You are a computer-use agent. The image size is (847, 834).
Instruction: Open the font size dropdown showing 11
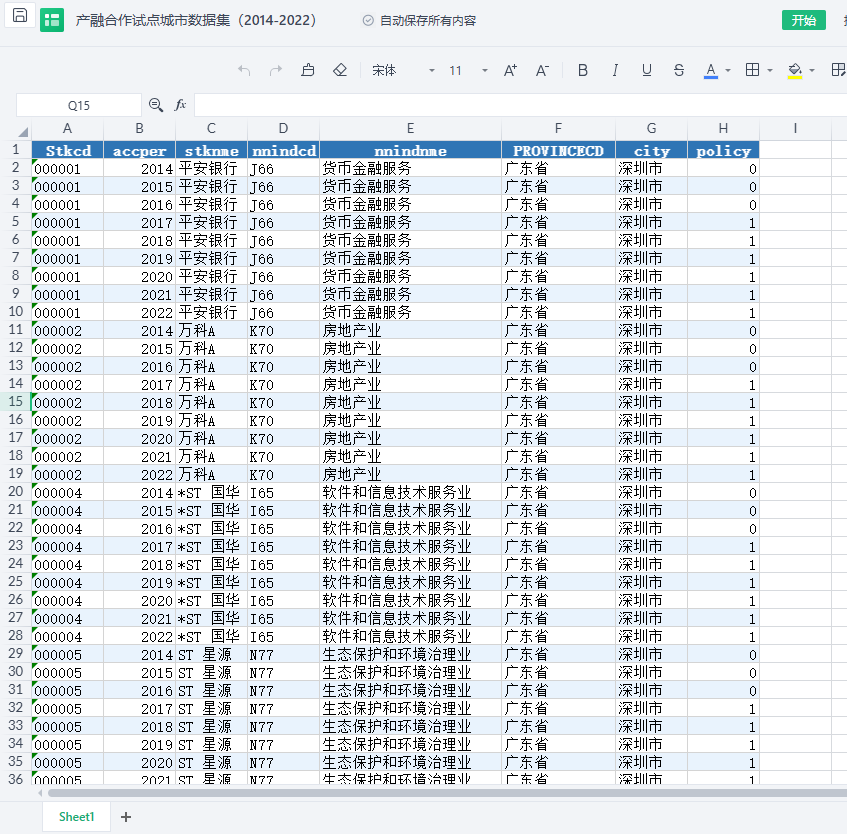pos(485,70)
